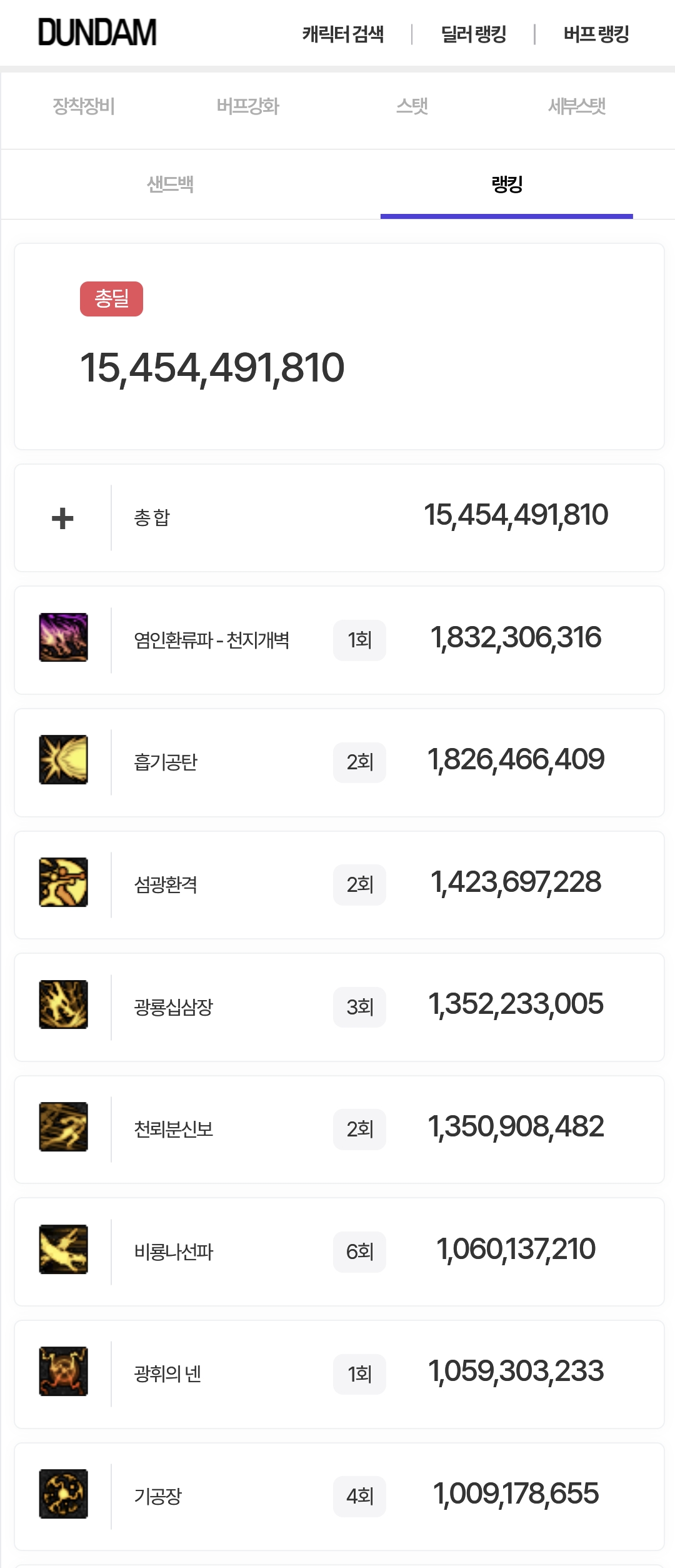Click the 천뢰분신보 skill icon
Screen dimensions: 675x1568
[63, 1126]
